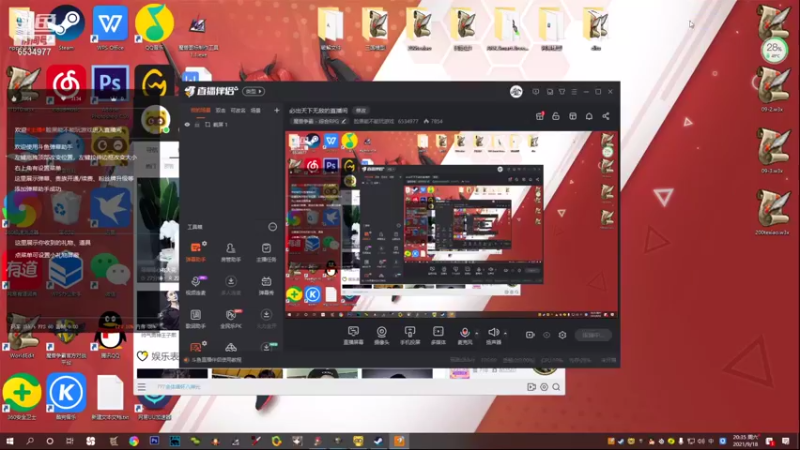Toggle lock on 截屏 1 source

pyautogui.click(x=197, y=124)
